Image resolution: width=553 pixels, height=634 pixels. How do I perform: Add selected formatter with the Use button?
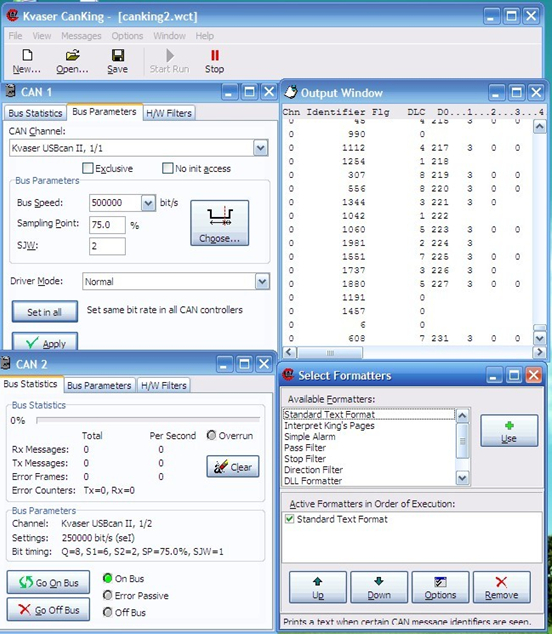tap(509, 431)
